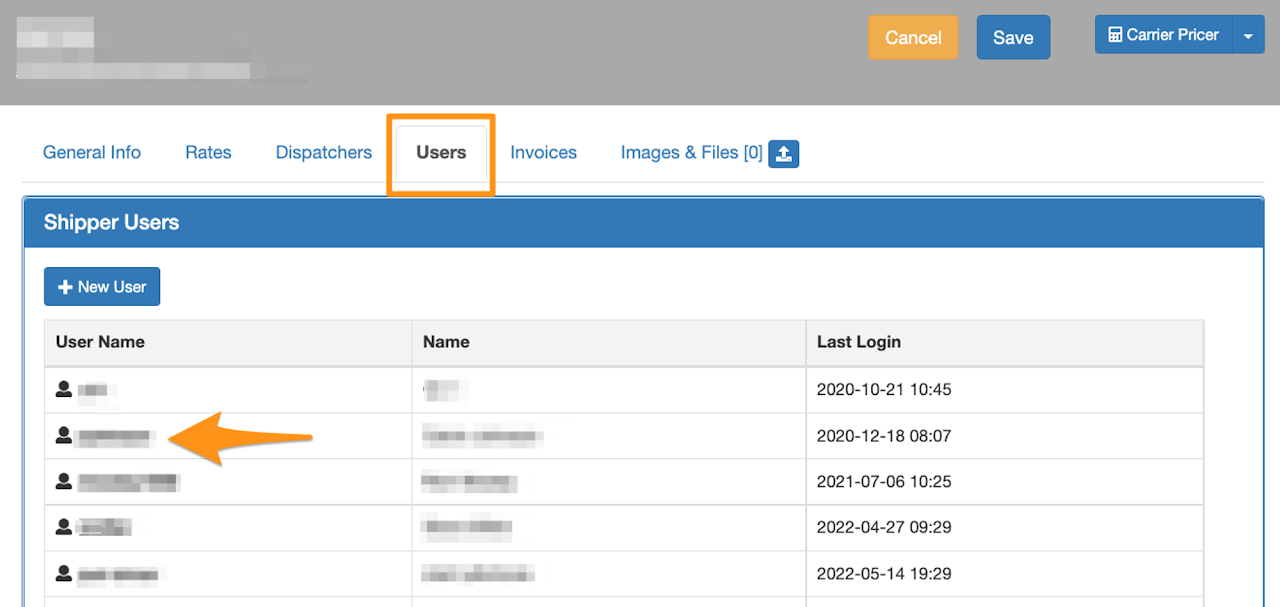Screen dimensions: 1280x607
Task: Select the Users tab
Action: (x=441, y=153)
